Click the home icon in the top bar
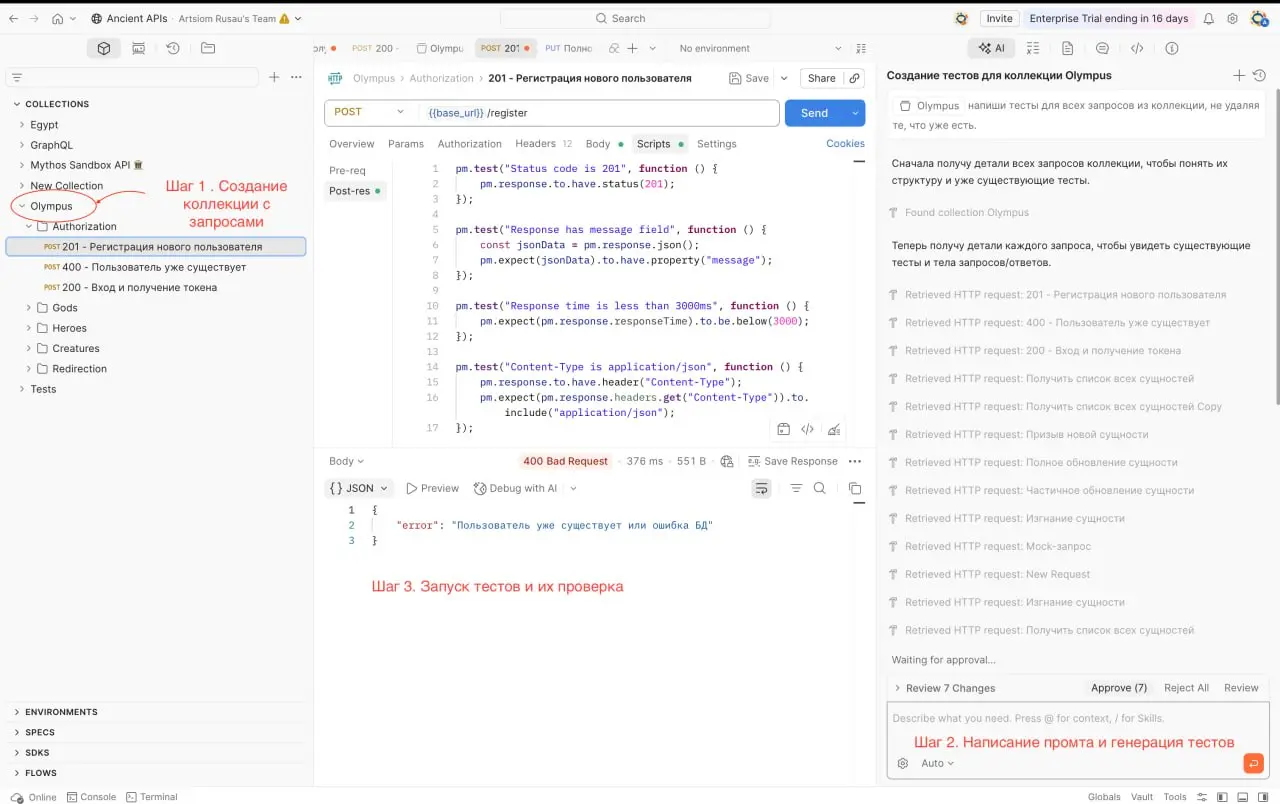This screenshot has width=1280, height=804. (57, 18)
